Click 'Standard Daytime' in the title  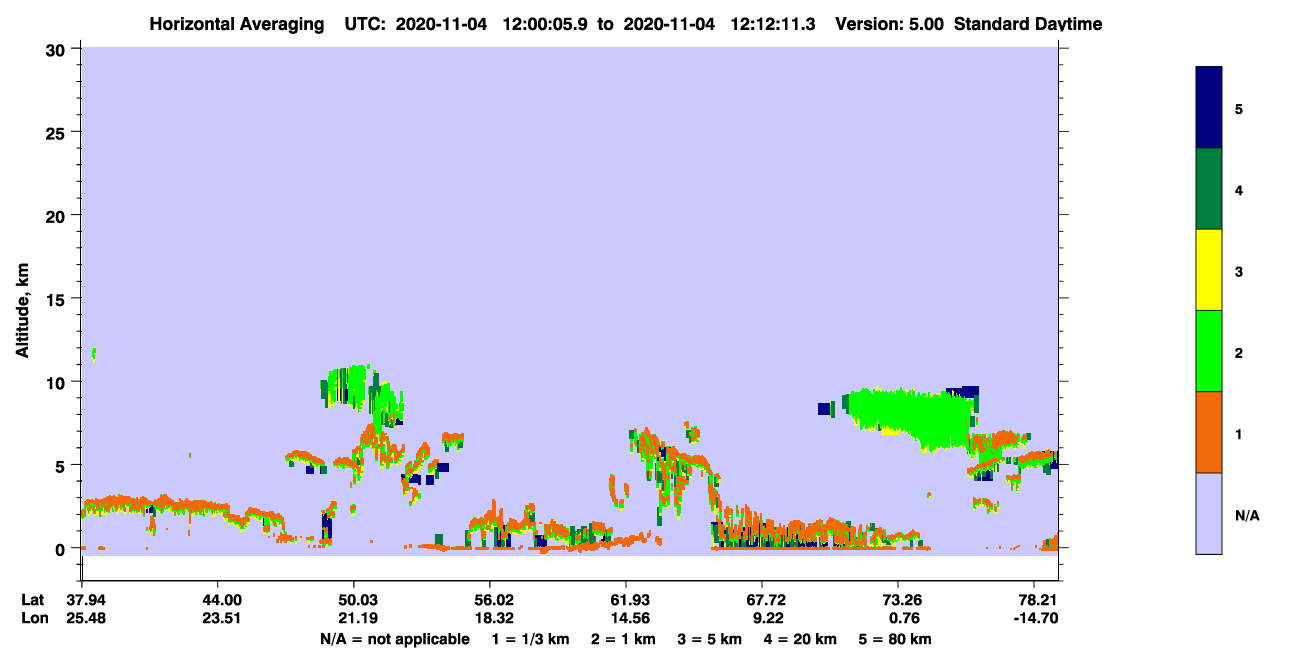(x=1028, y=24)
